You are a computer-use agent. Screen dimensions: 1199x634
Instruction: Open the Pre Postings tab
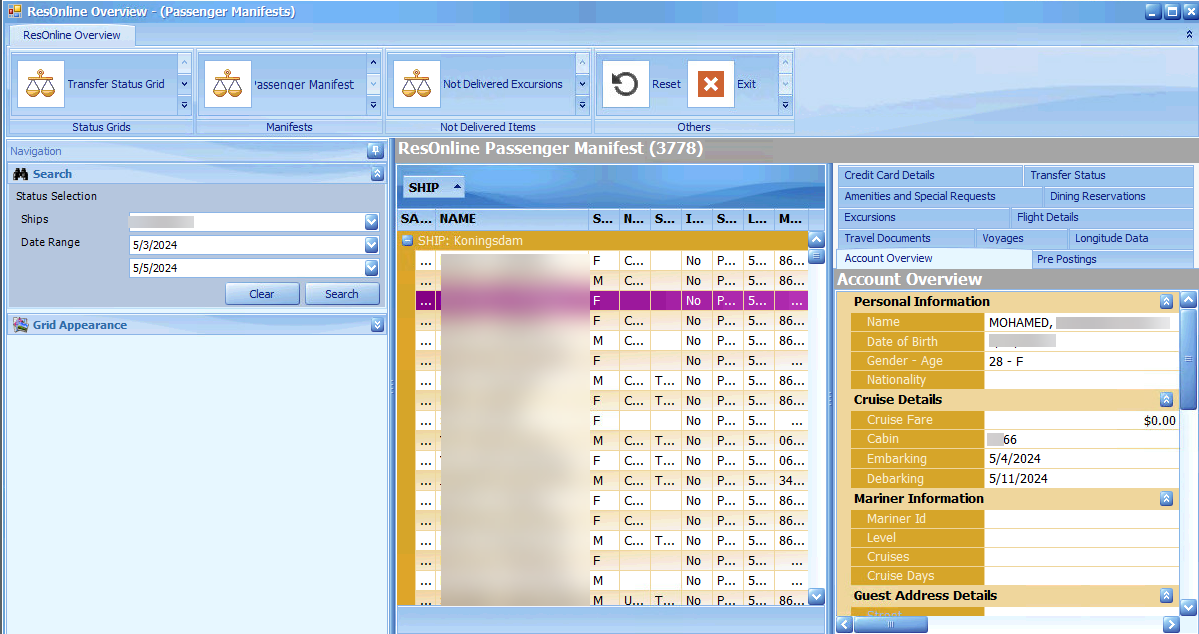1113,259
